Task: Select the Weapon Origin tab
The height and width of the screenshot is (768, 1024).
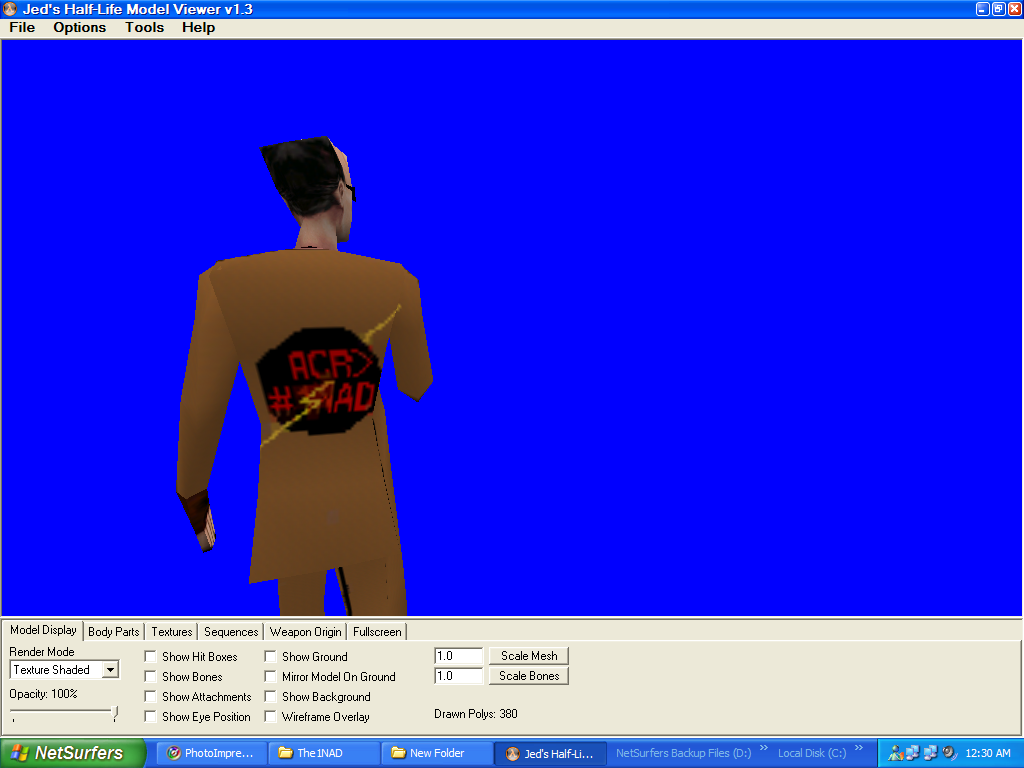Action: tap(306, 632)
